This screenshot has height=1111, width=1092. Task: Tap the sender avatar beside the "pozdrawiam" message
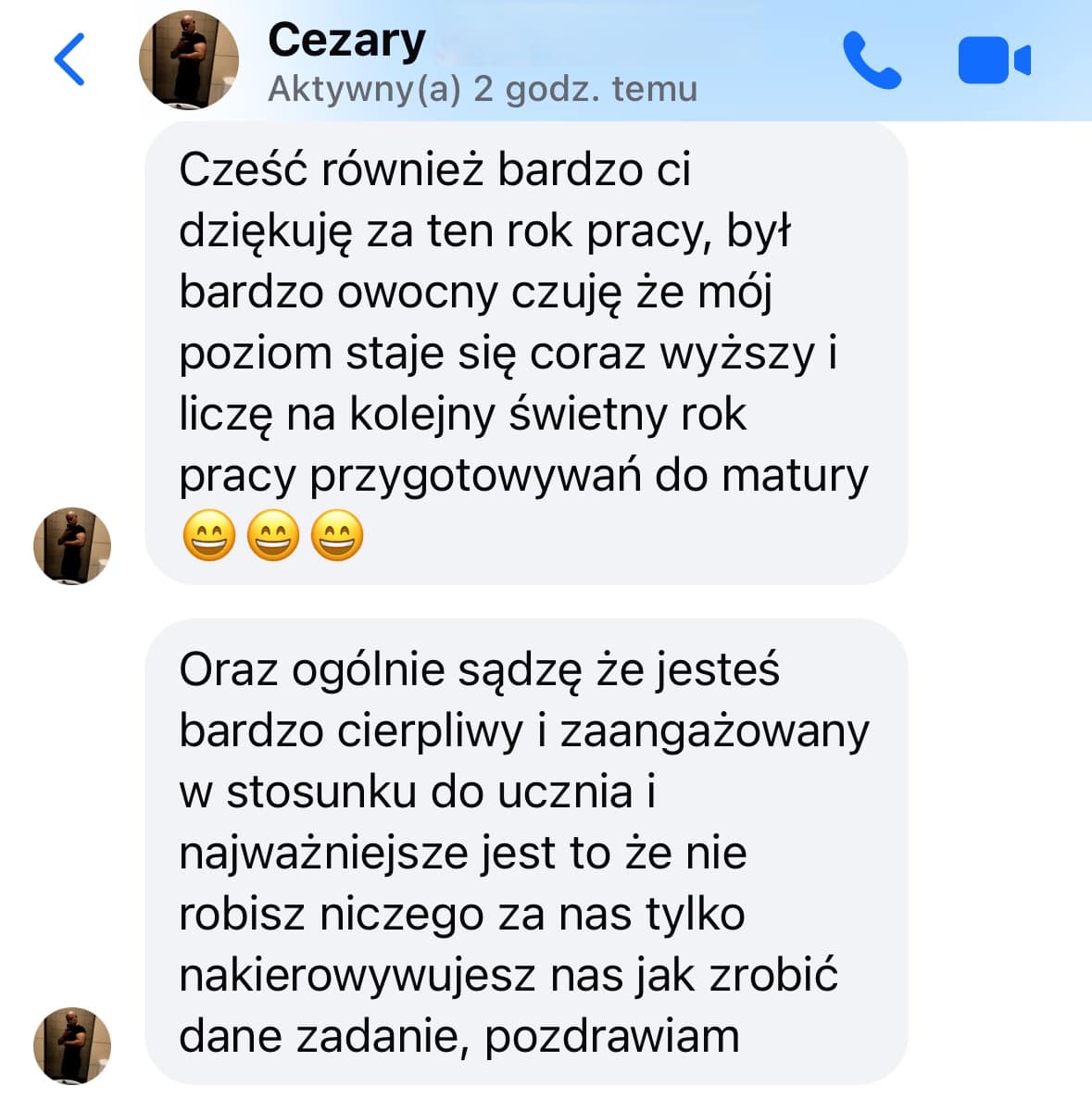coord(72,1045)
